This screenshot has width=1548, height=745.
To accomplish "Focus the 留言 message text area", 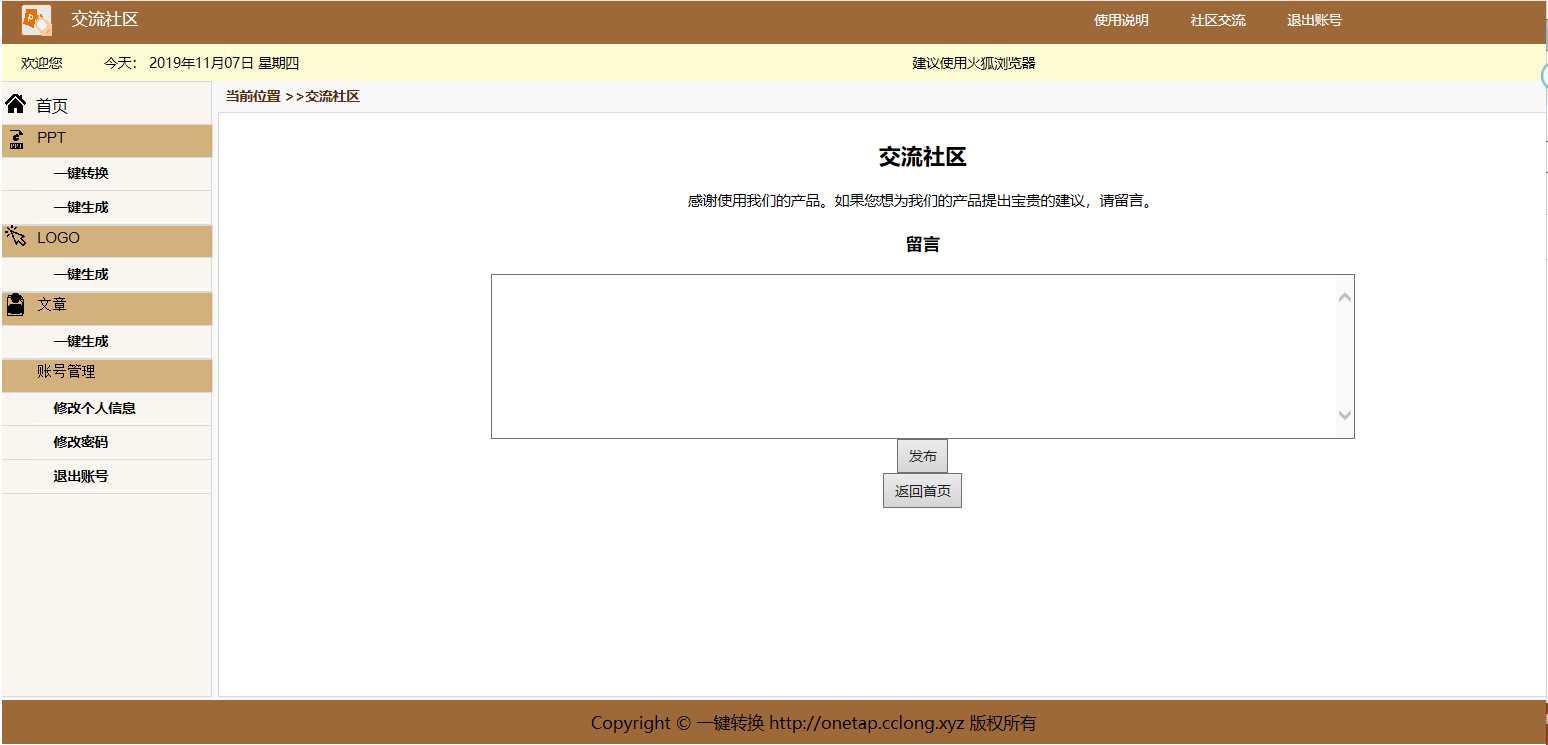I will tap(922, 356).
